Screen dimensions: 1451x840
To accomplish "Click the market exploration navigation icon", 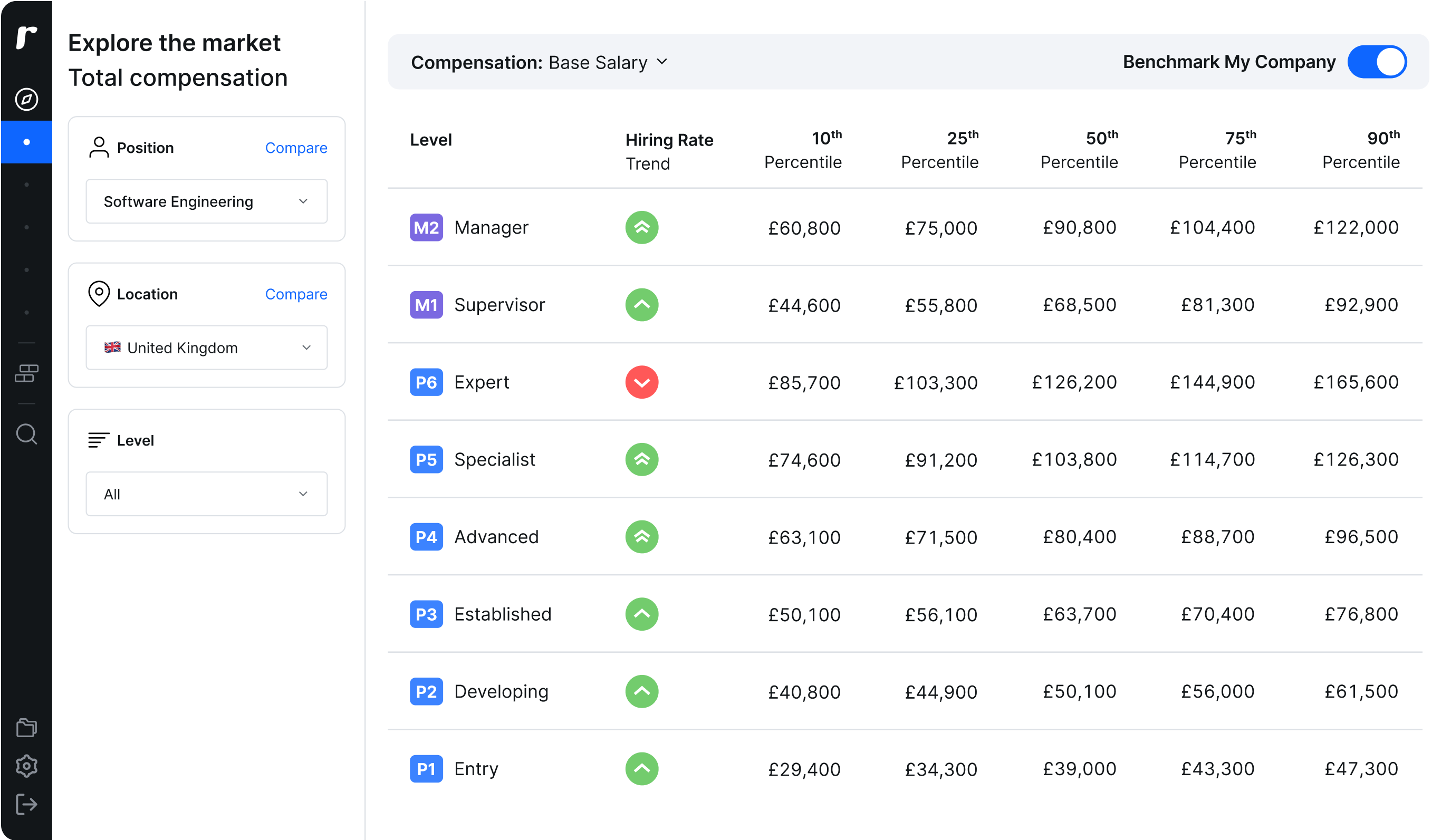I will (x=27, y=98).
